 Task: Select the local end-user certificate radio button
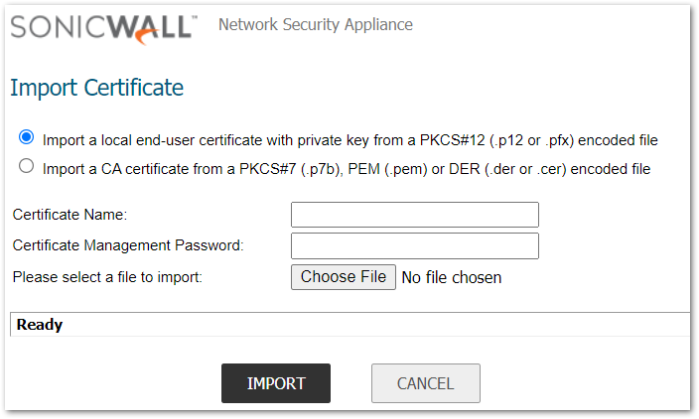coord(26,137)
